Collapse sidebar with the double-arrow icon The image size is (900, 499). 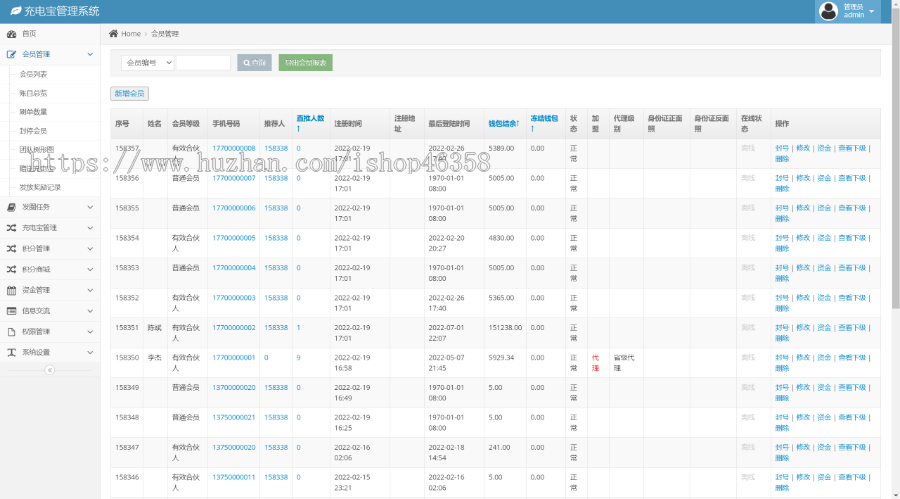point(50,370)
